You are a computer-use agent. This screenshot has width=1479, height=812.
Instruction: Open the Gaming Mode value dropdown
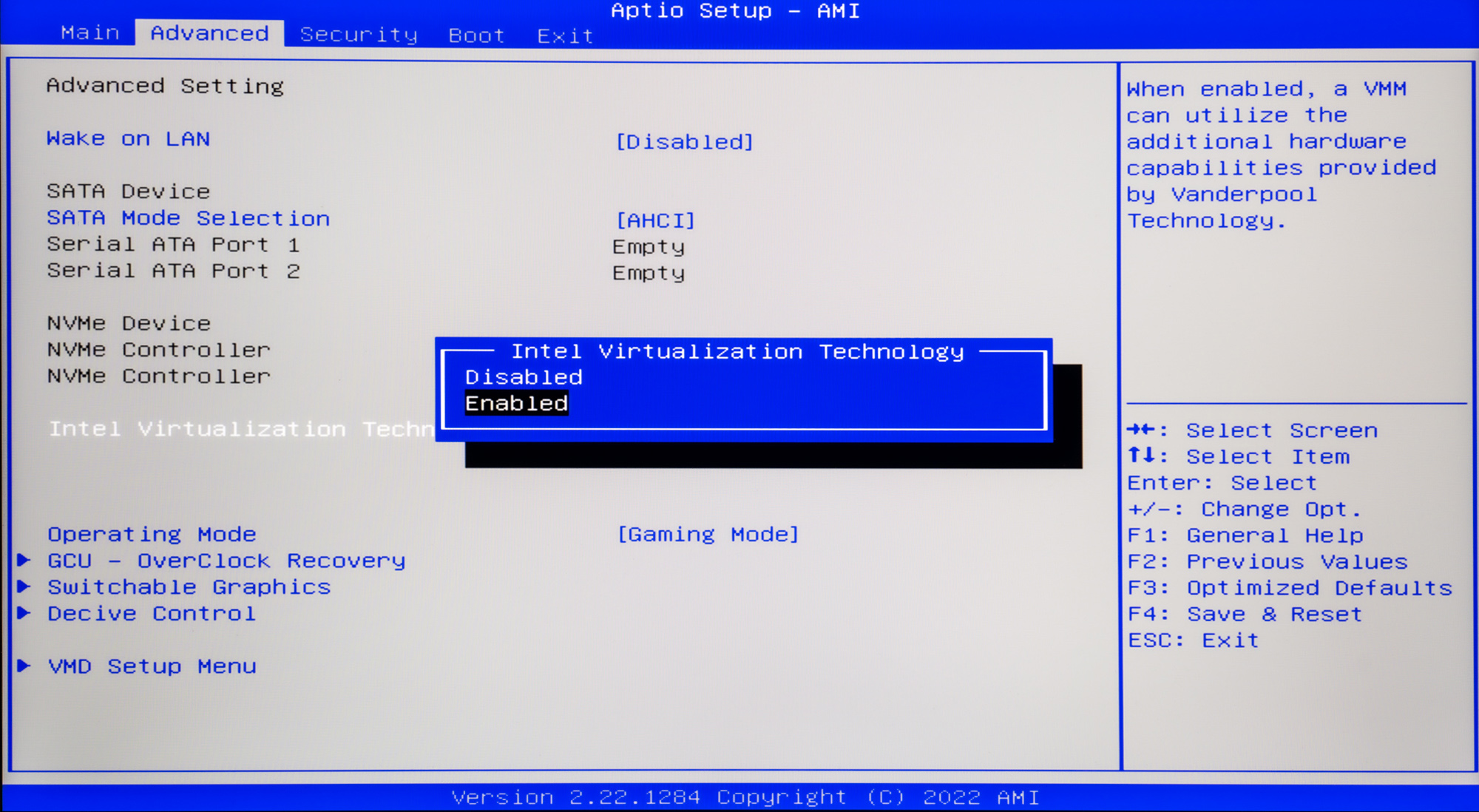(x=708, y=535)
